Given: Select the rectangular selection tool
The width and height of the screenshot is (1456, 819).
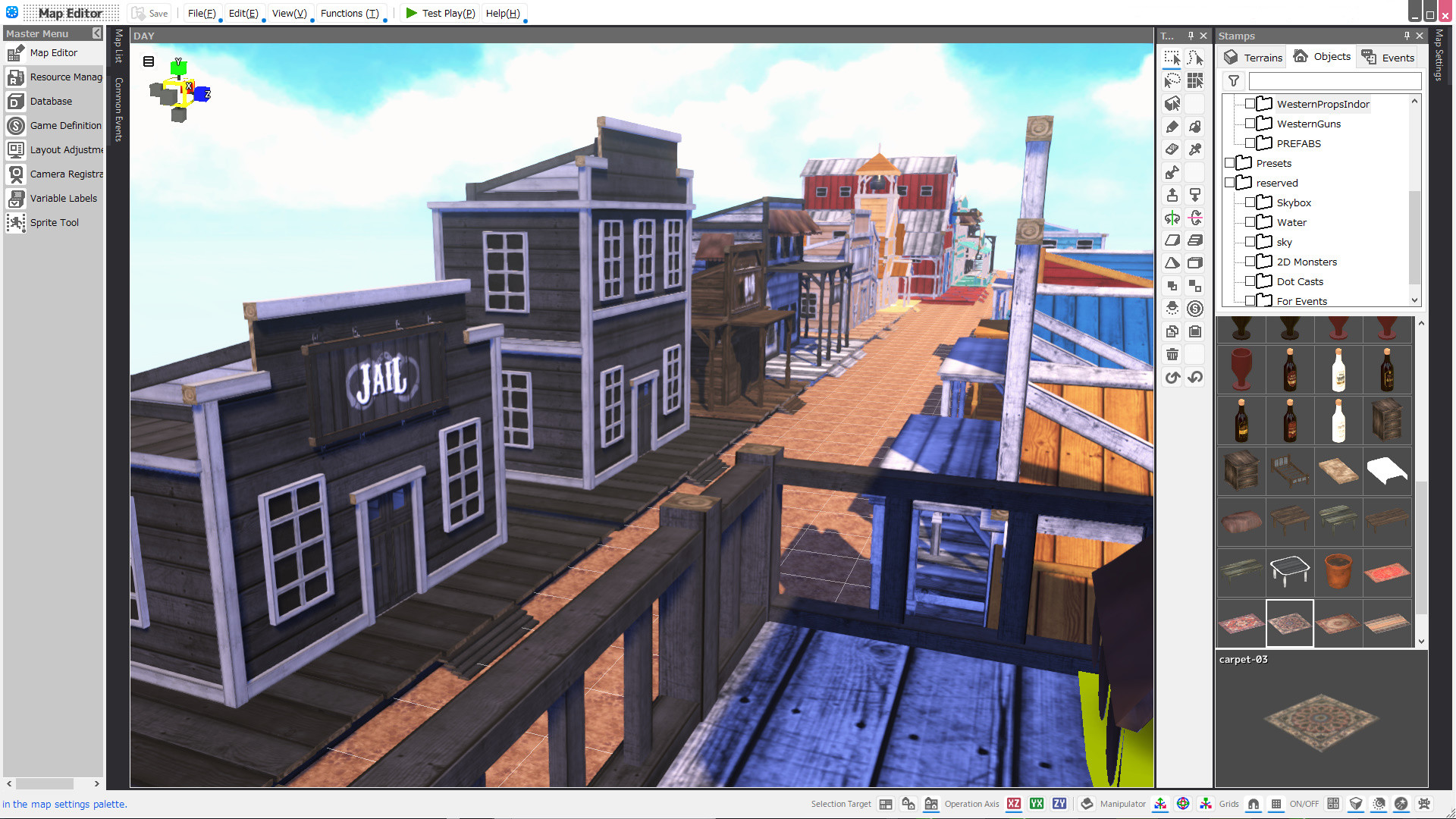Looking at the screenshot, I should (x=1172, y=57).
